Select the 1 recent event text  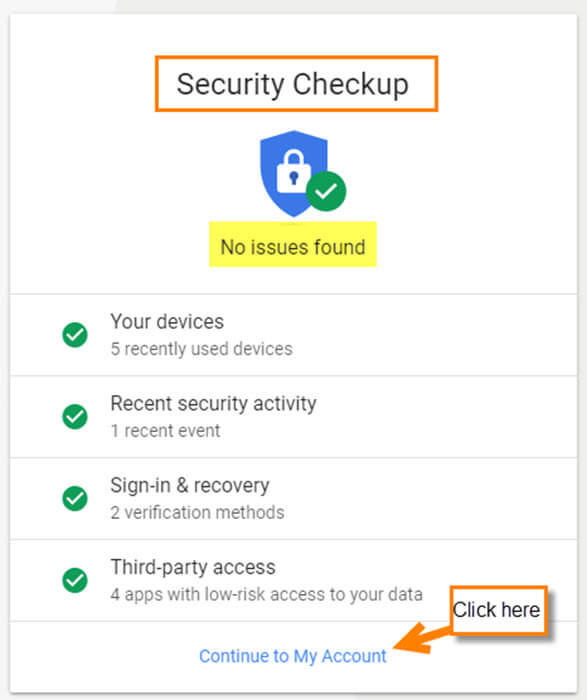click(165, 431)
